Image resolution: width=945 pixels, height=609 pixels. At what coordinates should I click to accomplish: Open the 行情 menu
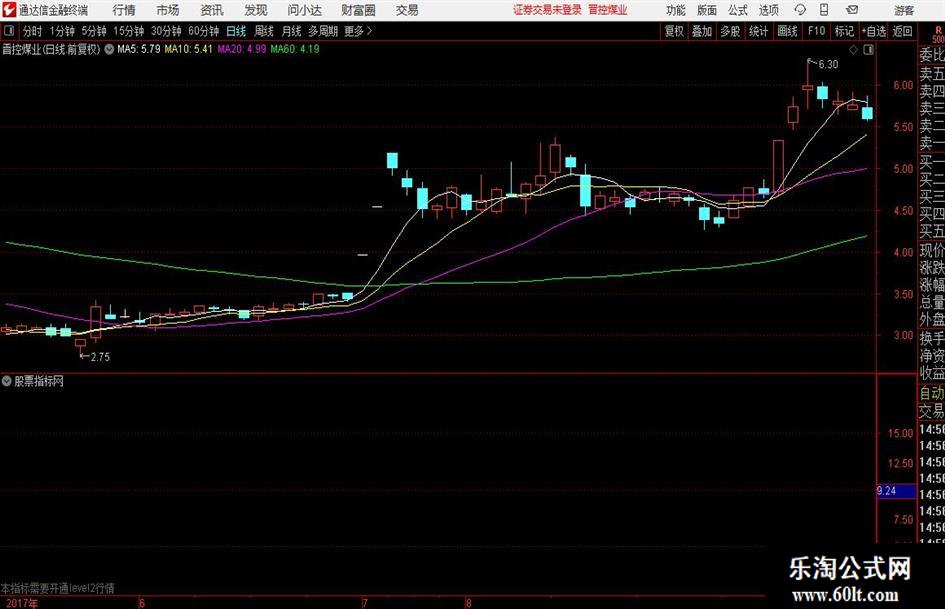point(124,10)
